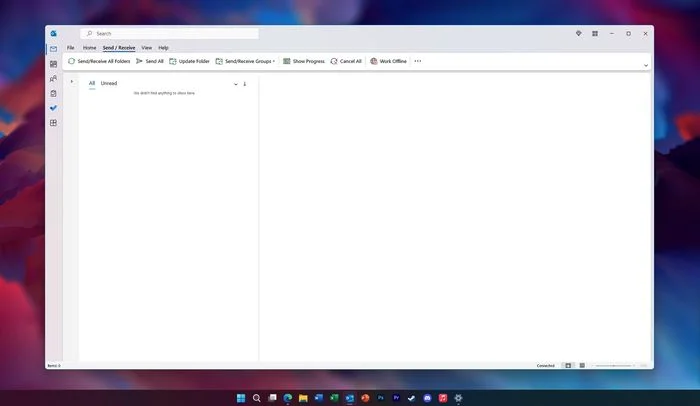Open More Apps grid in the sidebar
This screenshot has width=700, height=406.
tap(53, 123)
